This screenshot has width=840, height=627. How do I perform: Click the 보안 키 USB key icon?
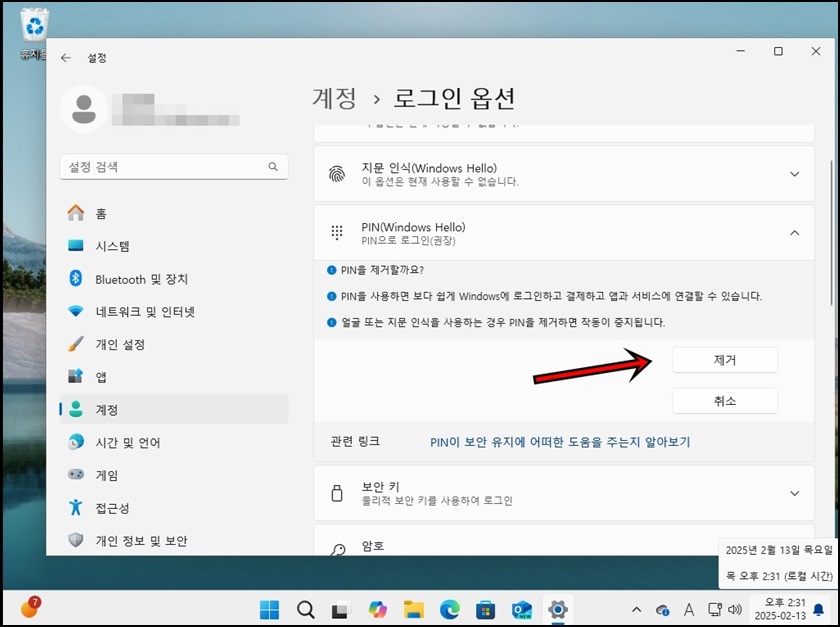(x=336, y=493)
